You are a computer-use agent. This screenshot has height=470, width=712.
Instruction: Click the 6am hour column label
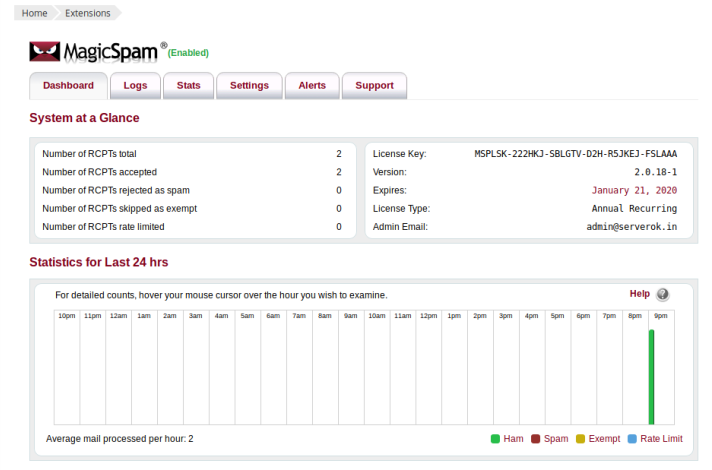tap(273, 316)
